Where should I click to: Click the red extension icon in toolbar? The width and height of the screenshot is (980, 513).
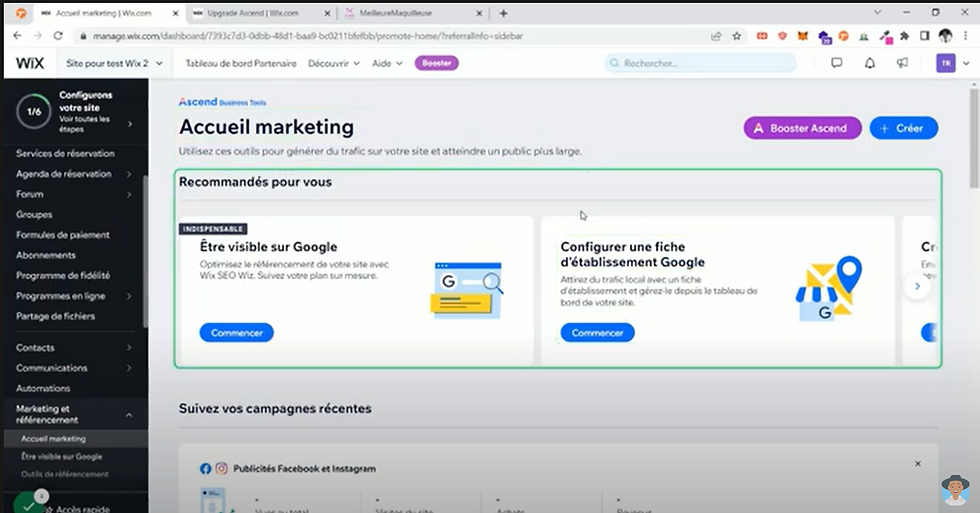pos(762,36)
